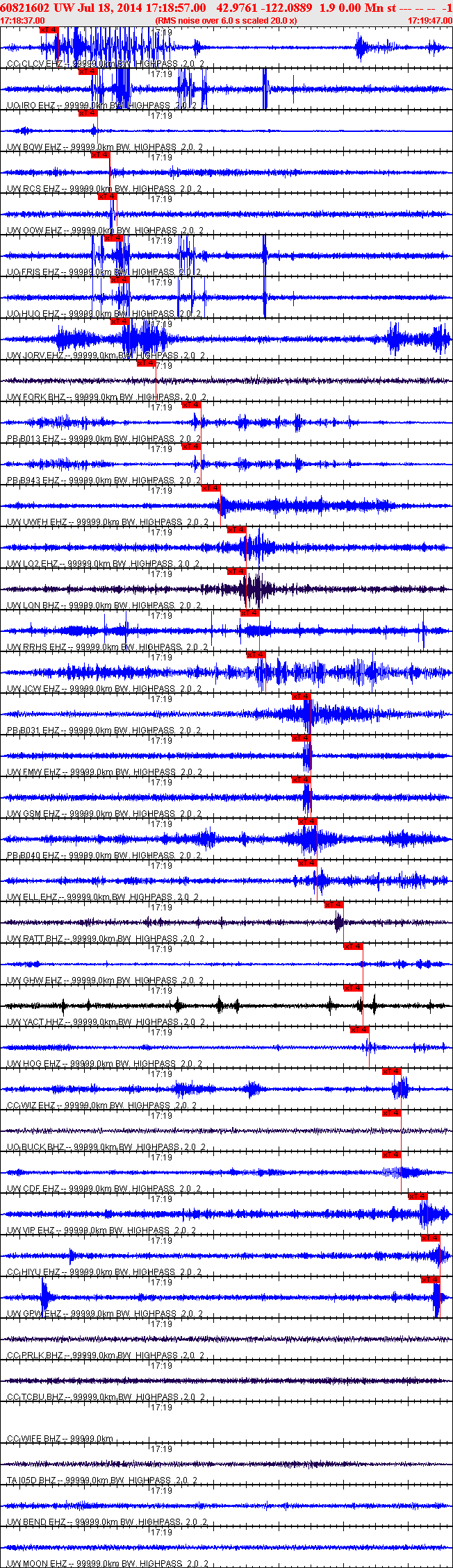Click the RMS noise scaling note
This screenshot has height=1568, width=453.
[x=226, y=21]
